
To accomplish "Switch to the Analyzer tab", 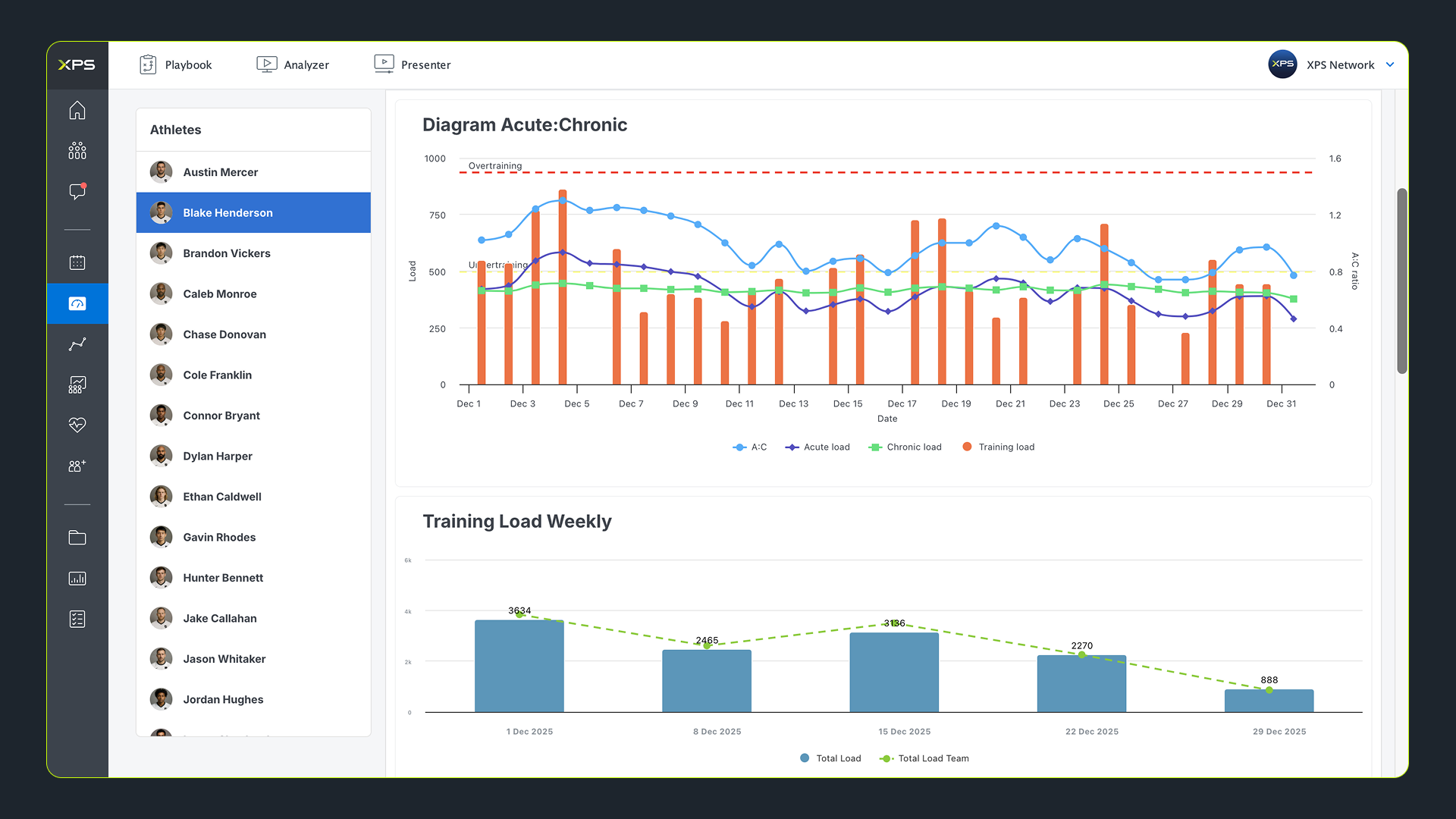I will tap(293, 64).
